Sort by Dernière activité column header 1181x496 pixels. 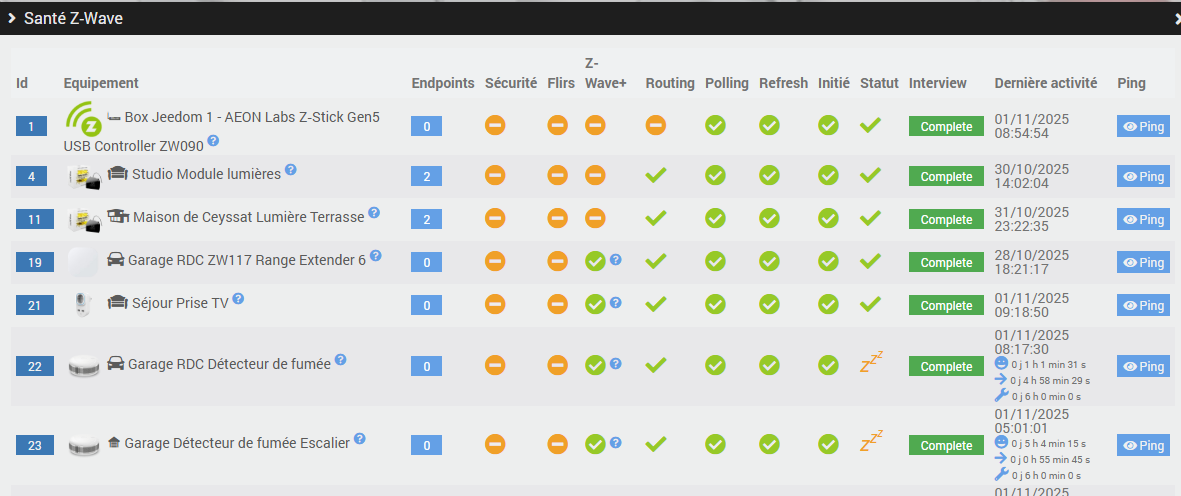(x=1045, y=83)
